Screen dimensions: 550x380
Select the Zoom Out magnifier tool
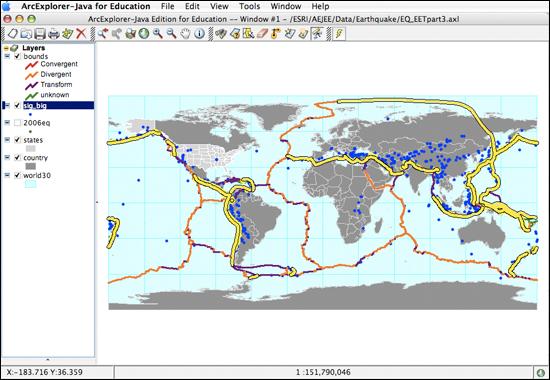(171, 34)
